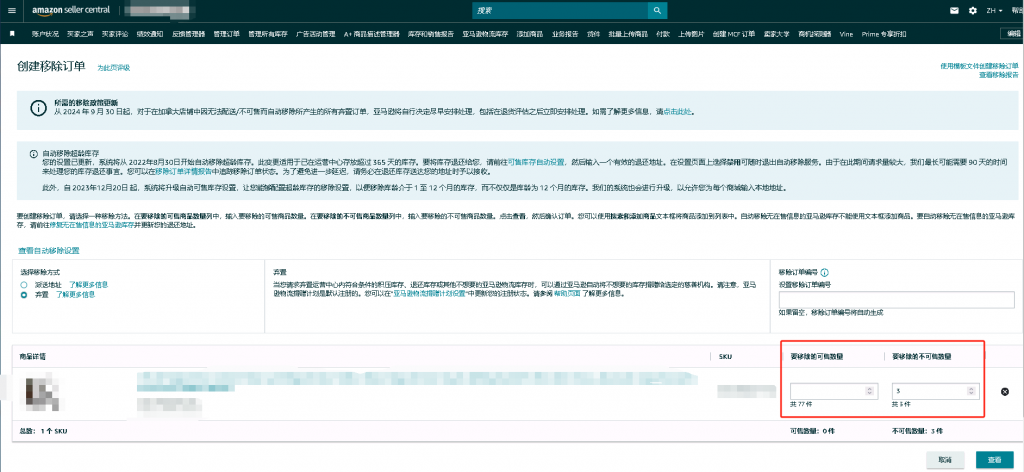Click 了解更多信息 next to 弃置

pyautogui.click(x=74, y=294)
